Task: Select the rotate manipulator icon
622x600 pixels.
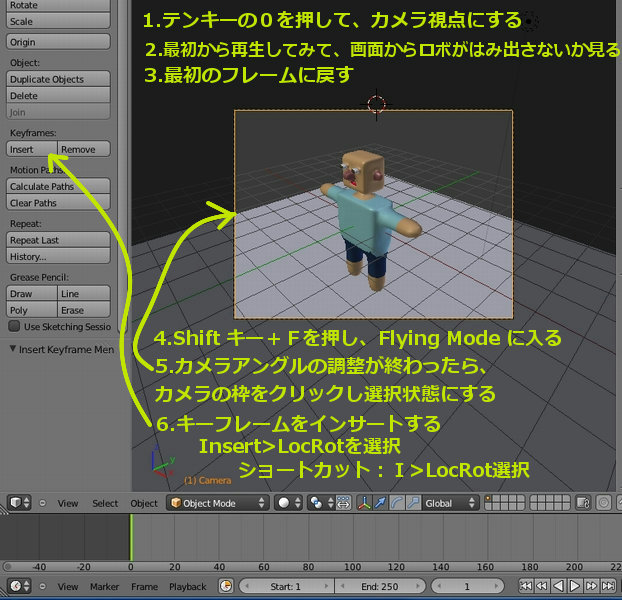Action: (397, 503)
